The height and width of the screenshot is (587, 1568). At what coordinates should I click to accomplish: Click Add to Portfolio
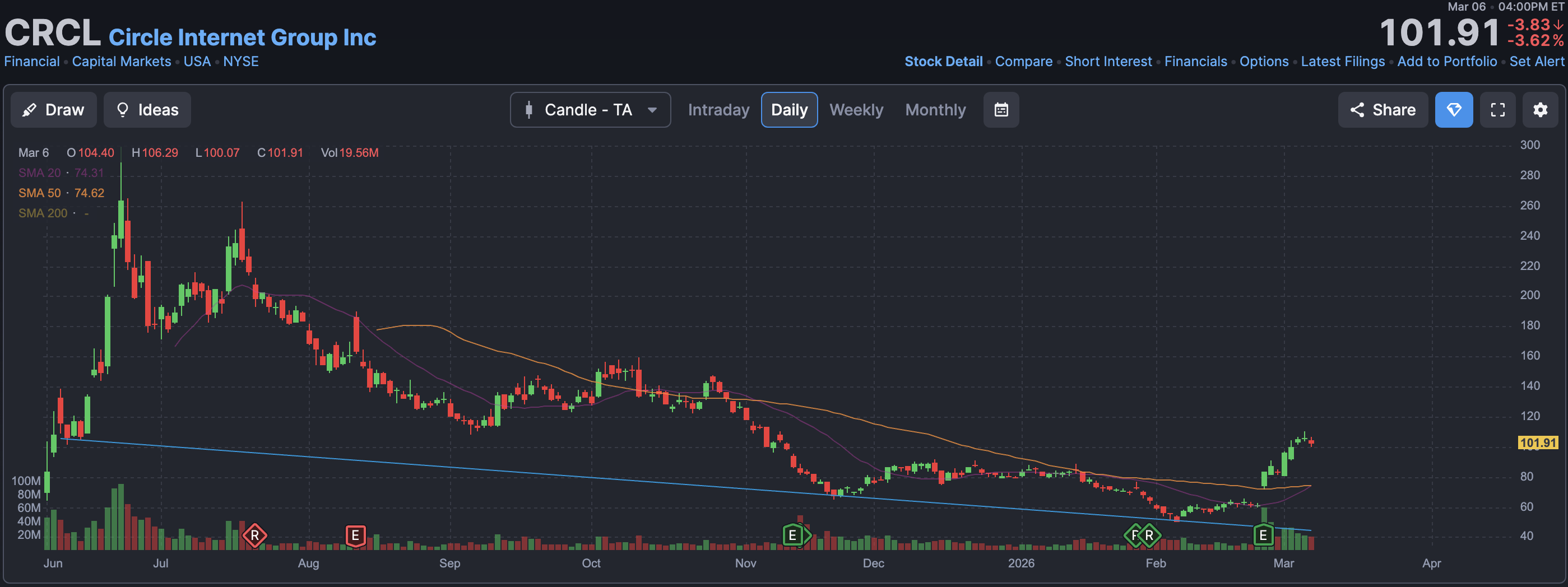click(x=1447, y=62)
